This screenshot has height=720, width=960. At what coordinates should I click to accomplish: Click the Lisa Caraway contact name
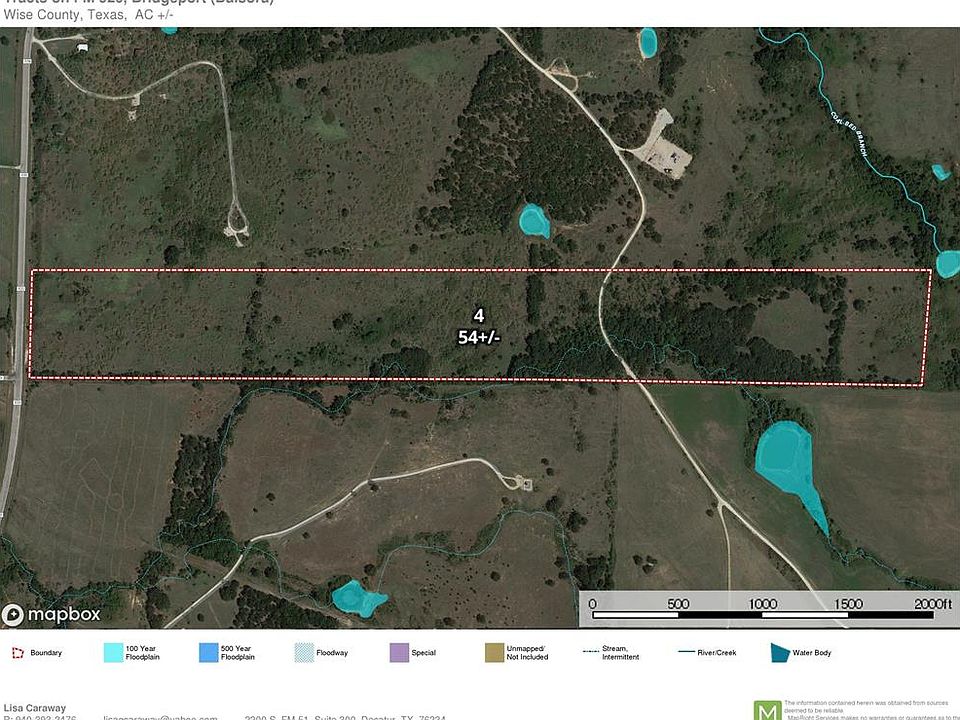35,708
